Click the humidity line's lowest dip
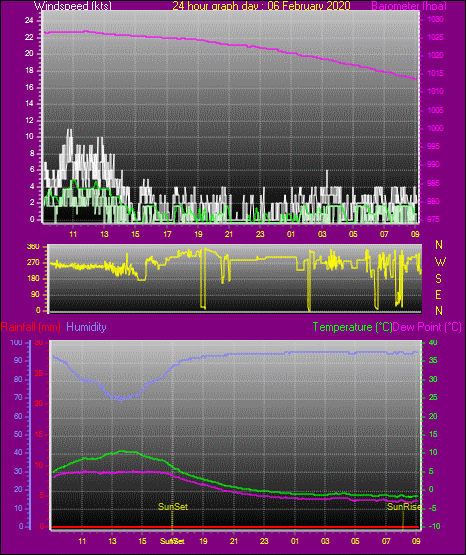 coord(121,400)
